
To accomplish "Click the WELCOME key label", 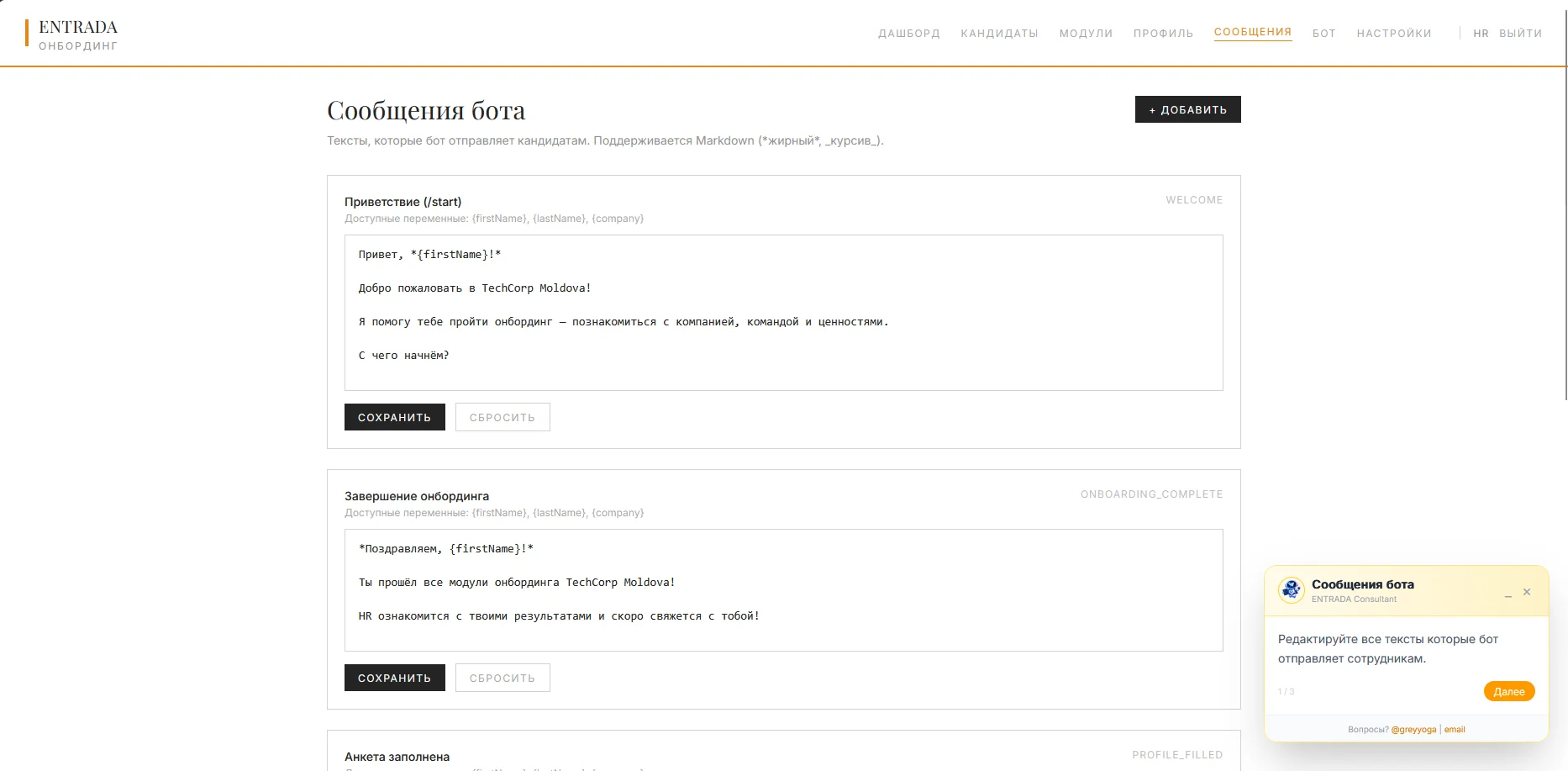I will pos(1194,200).
